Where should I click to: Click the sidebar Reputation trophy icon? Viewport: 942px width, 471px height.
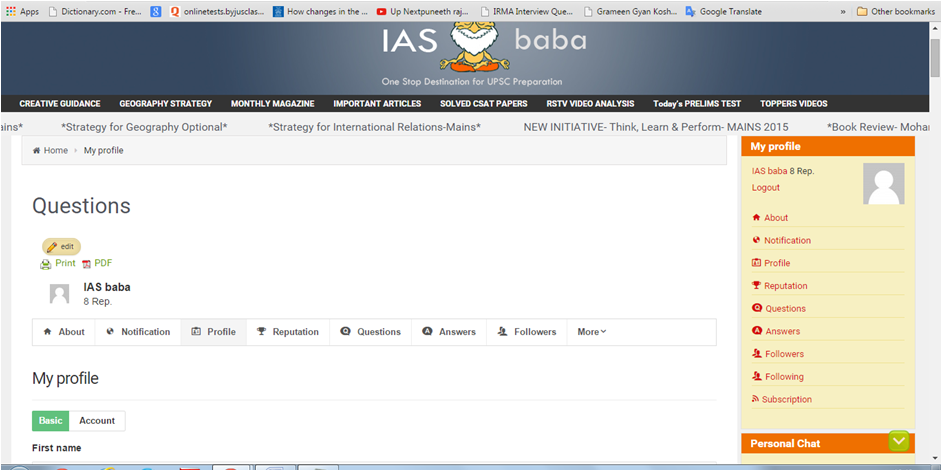(x=756, y=285)
